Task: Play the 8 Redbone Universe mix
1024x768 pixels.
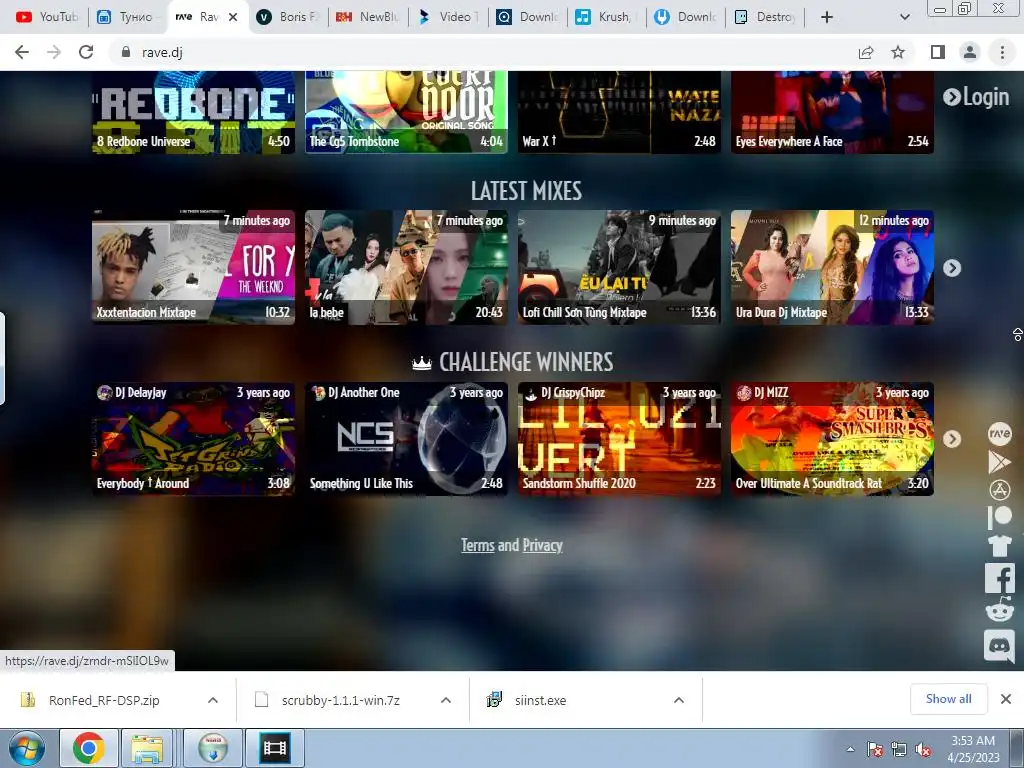Action: (x=193, y=112)
